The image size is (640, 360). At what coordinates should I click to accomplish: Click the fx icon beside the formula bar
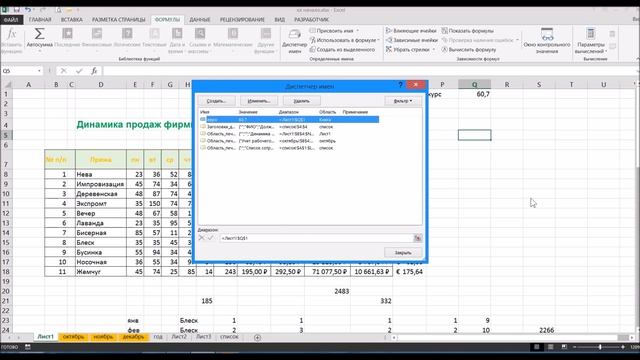click(x=94, y=71)
